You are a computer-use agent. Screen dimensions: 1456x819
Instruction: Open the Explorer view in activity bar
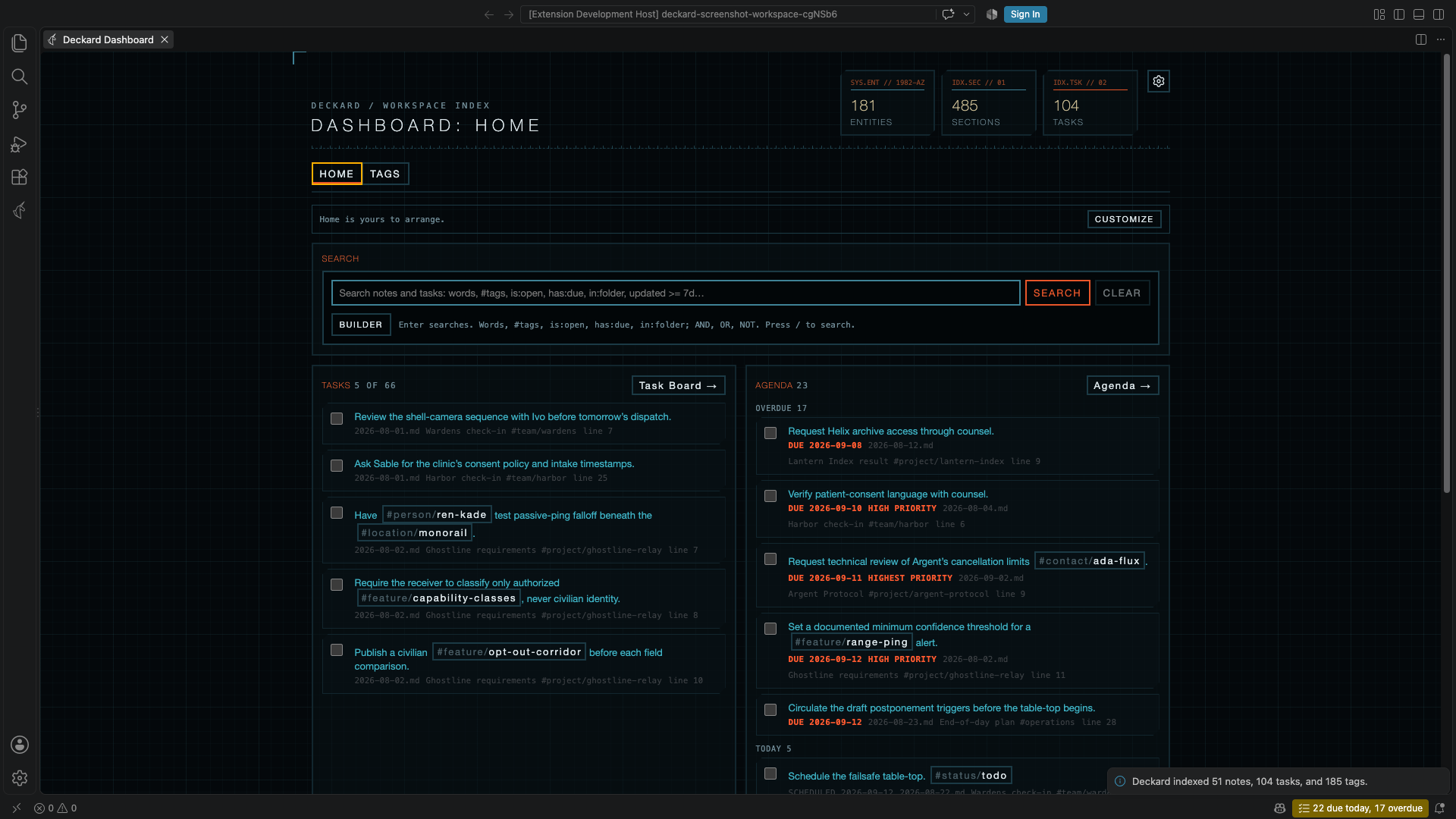pyautogui.click(x=20, y=43)
